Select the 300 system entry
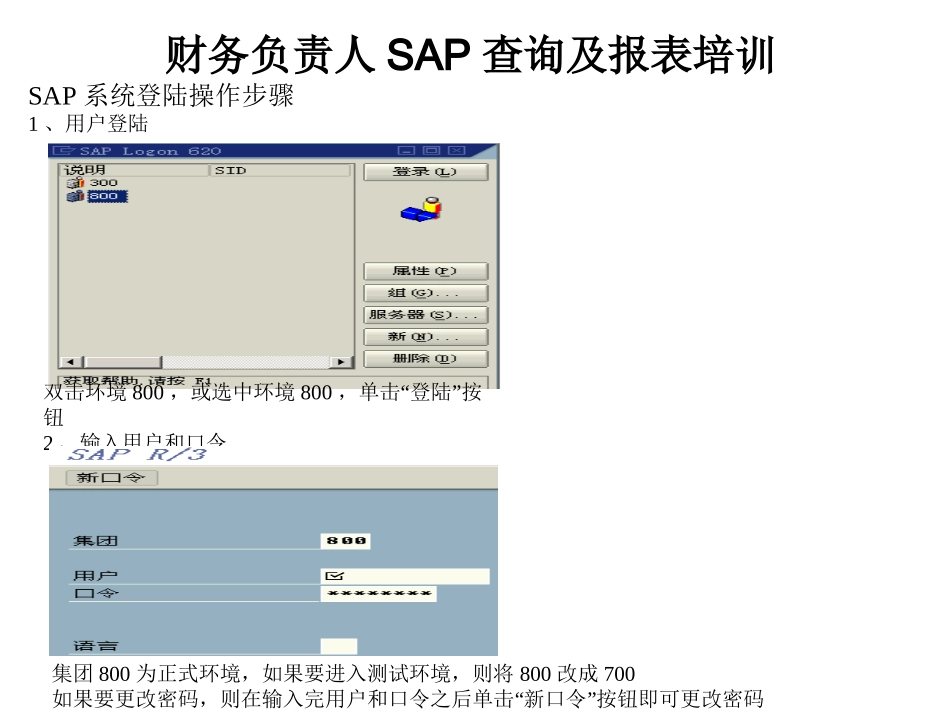Image resolution: width=950 pixels, height=713 pixels. coord(104,183)
